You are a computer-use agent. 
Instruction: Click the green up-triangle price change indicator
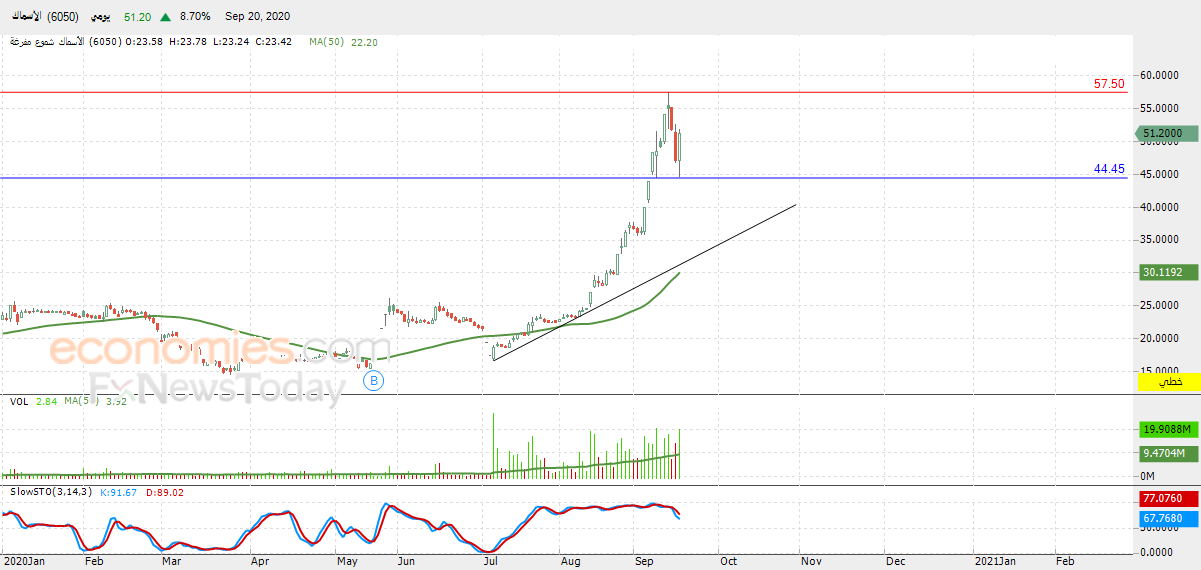coord(164,18)
